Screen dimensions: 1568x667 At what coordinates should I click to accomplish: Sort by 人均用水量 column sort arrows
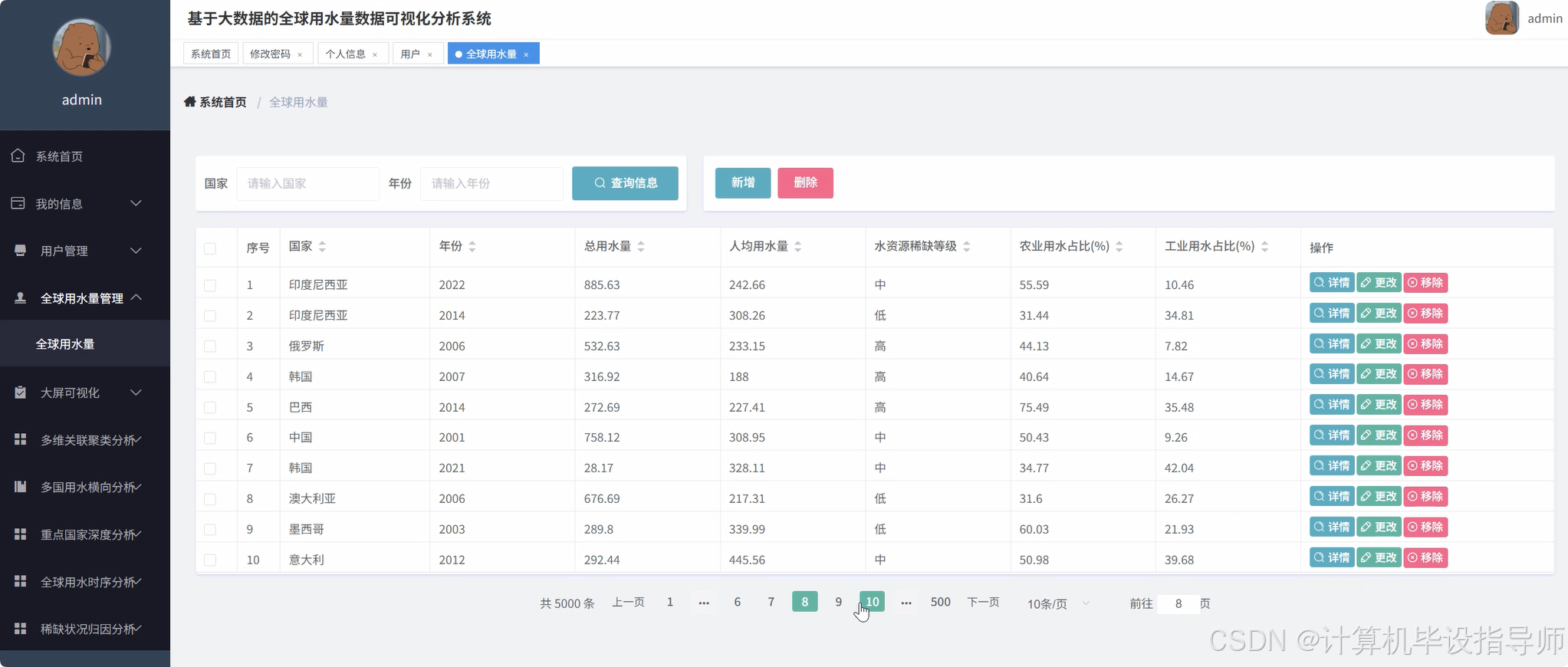[798, 246]
